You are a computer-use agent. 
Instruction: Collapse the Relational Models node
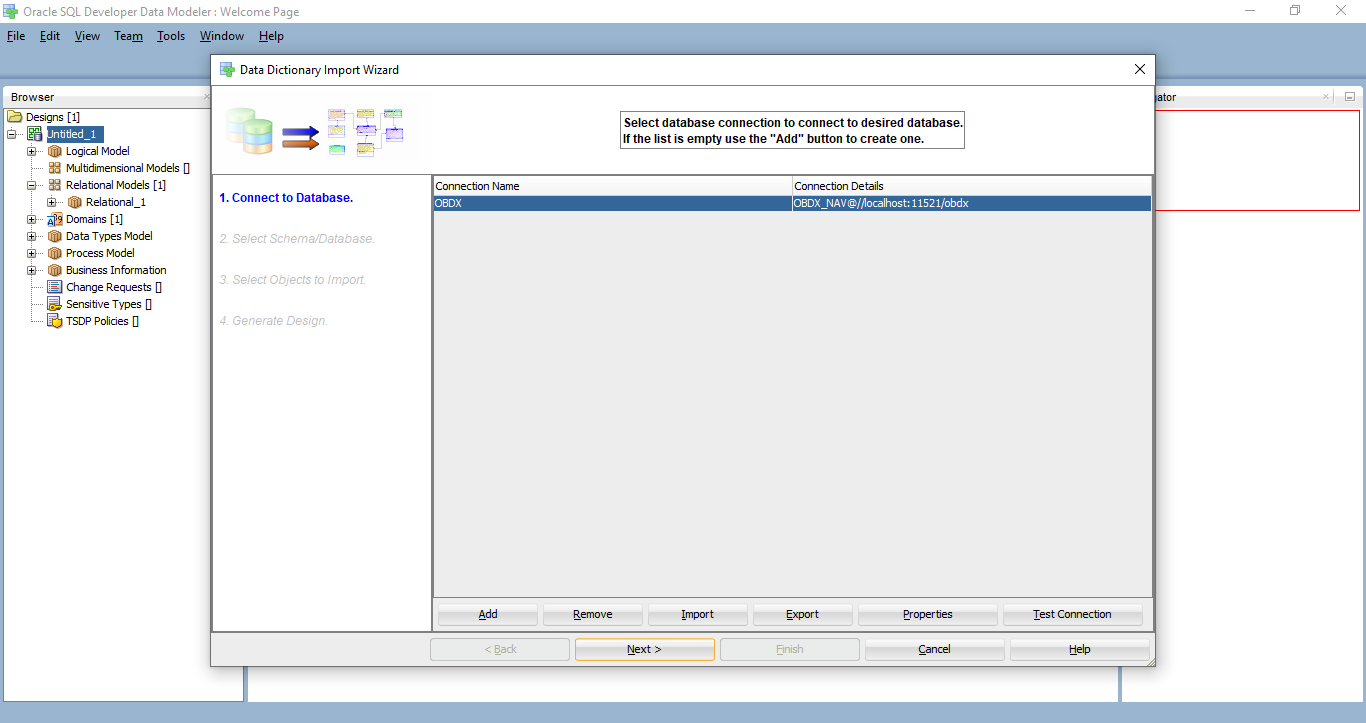tap(31, 185)
